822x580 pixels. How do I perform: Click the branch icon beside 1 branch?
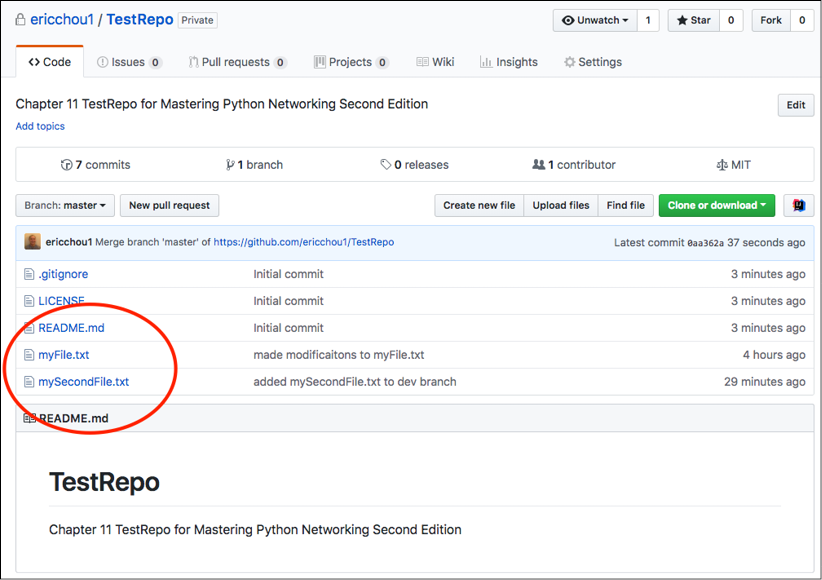pos(230,165)
